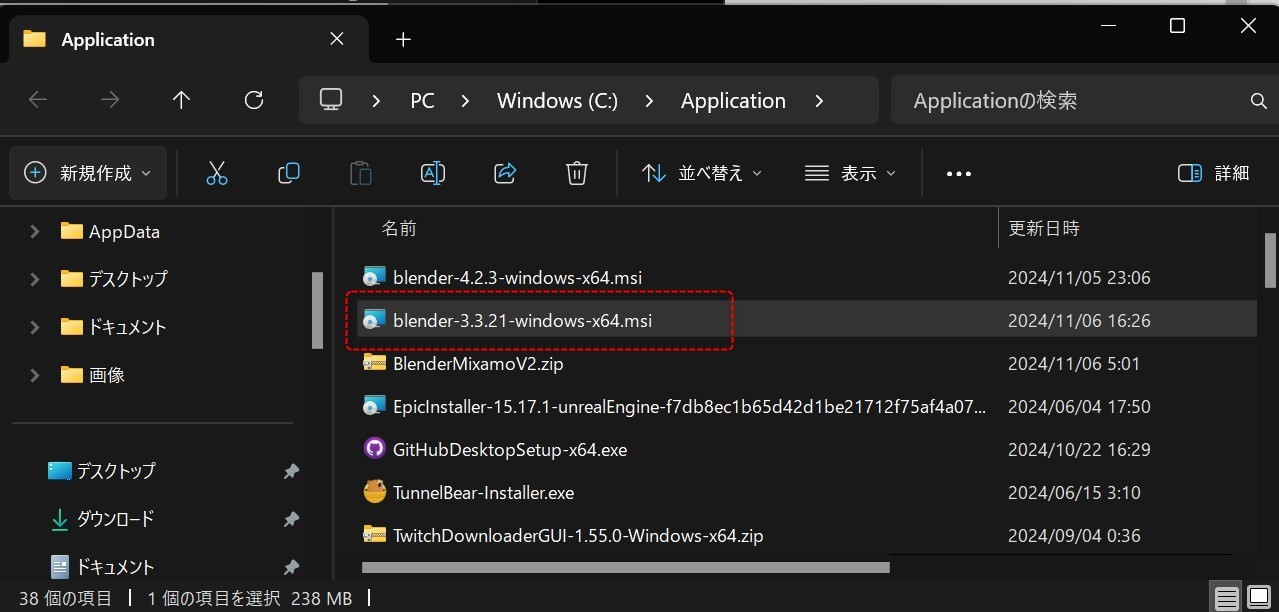Click chevron between PC and Windows (C:)
This screenshot has width=1279, height=612.
coord(466,101)
